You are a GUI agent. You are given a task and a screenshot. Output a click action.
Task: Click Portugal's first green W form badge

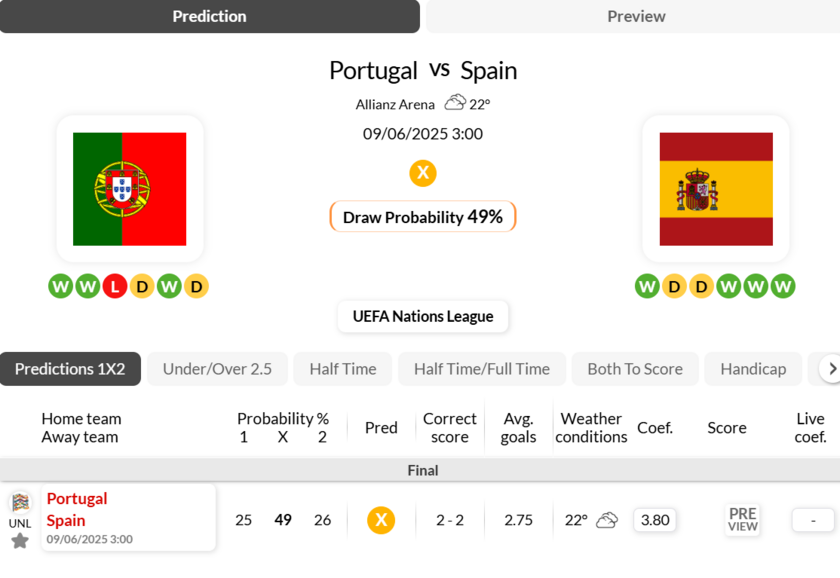[x=61, y=287]
